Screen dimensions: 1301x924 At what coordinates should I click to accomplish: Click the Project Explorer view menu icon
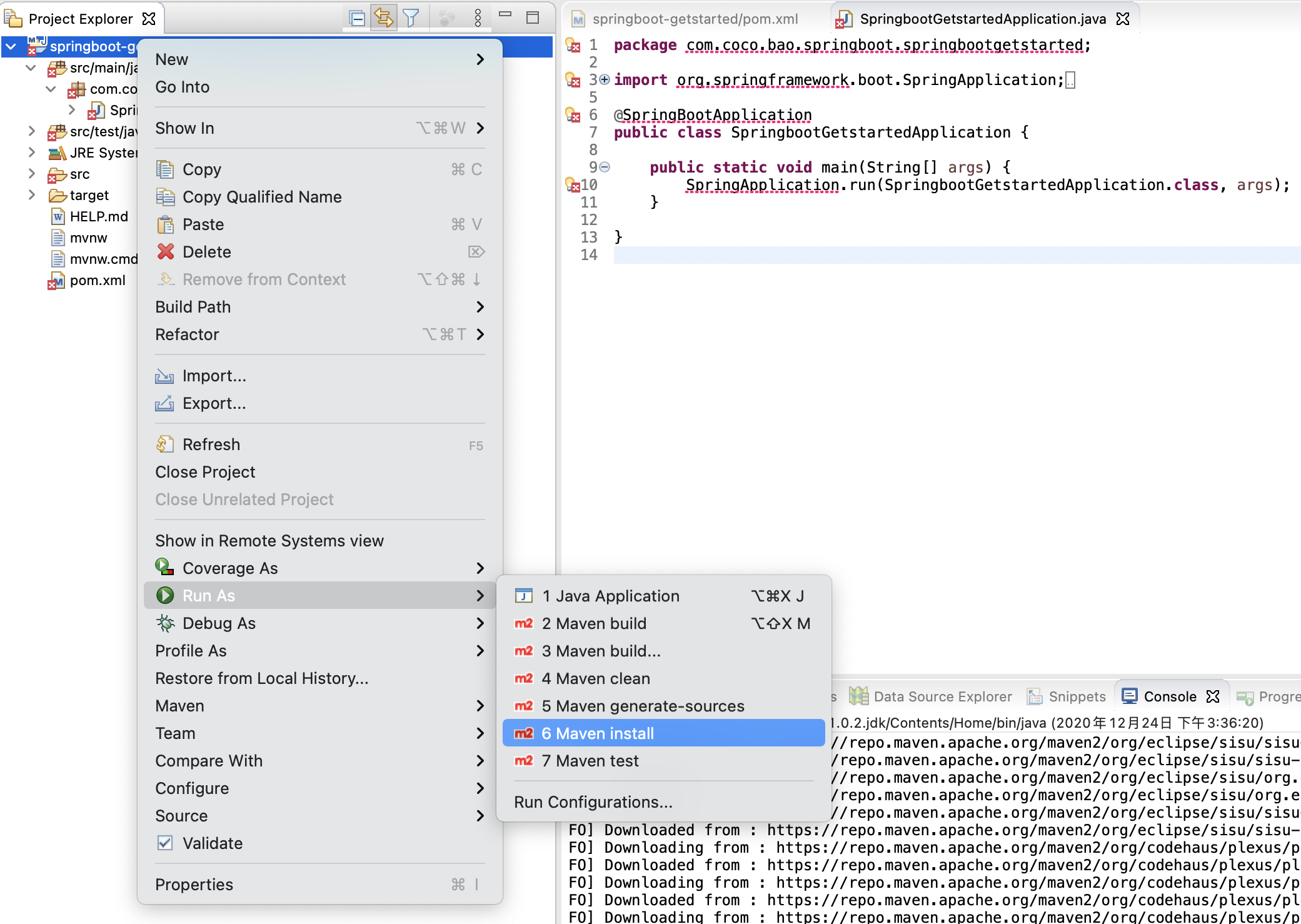pyautogui.click(x=478, y=18)
